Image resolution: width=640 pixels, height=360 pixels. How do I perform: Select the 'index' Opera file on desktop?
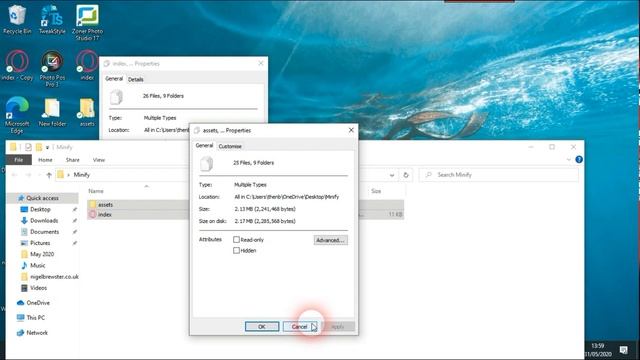coord(87,65)
